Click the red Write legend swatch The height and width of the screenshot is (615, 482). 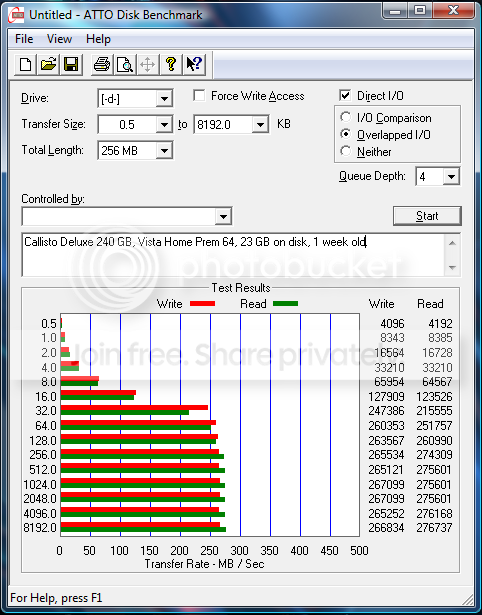click(x=202, y=304)
